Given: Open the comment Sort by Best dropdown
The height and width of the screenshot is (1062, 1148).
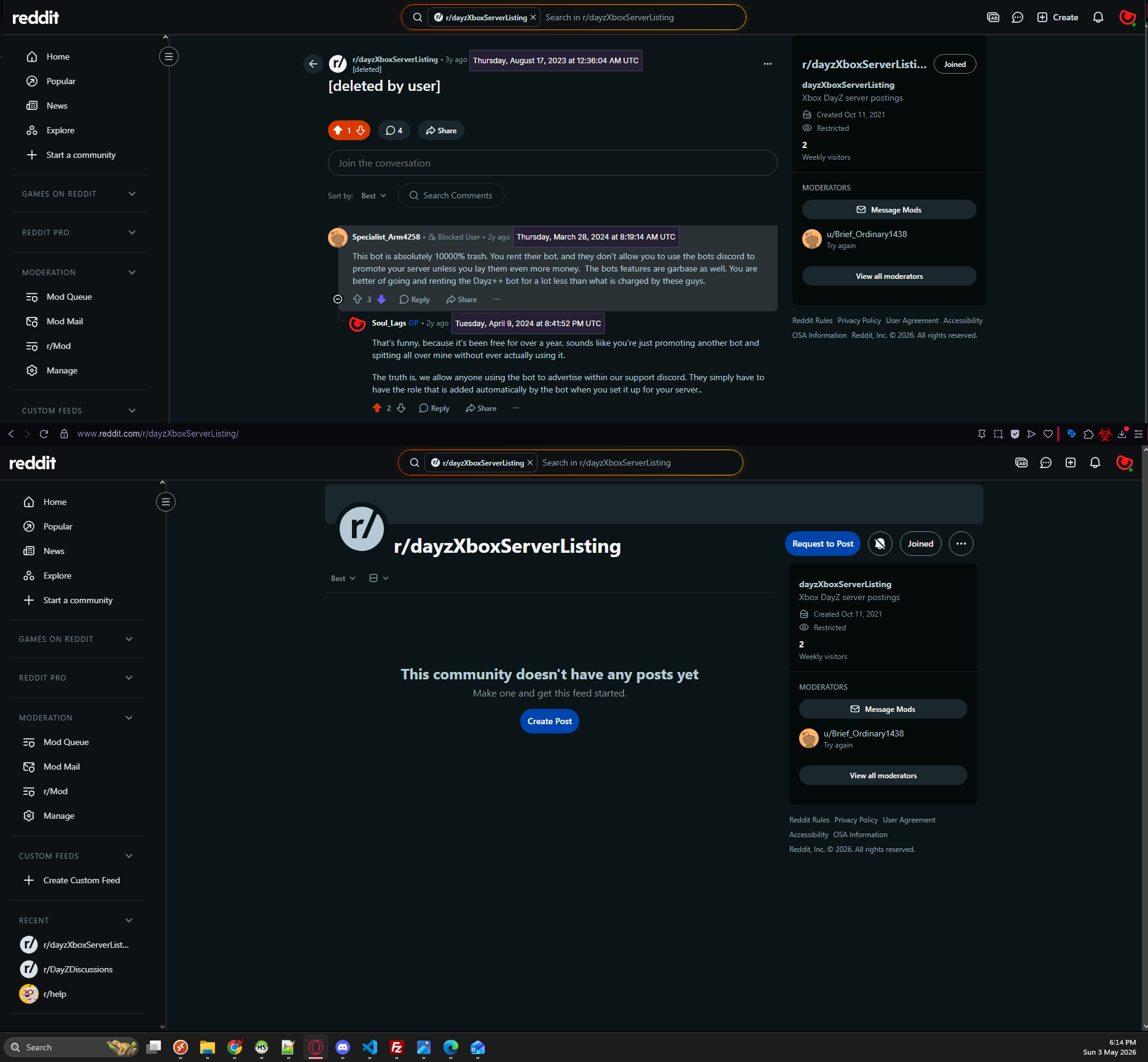Looking at the screenshot, I should (374, 195).
